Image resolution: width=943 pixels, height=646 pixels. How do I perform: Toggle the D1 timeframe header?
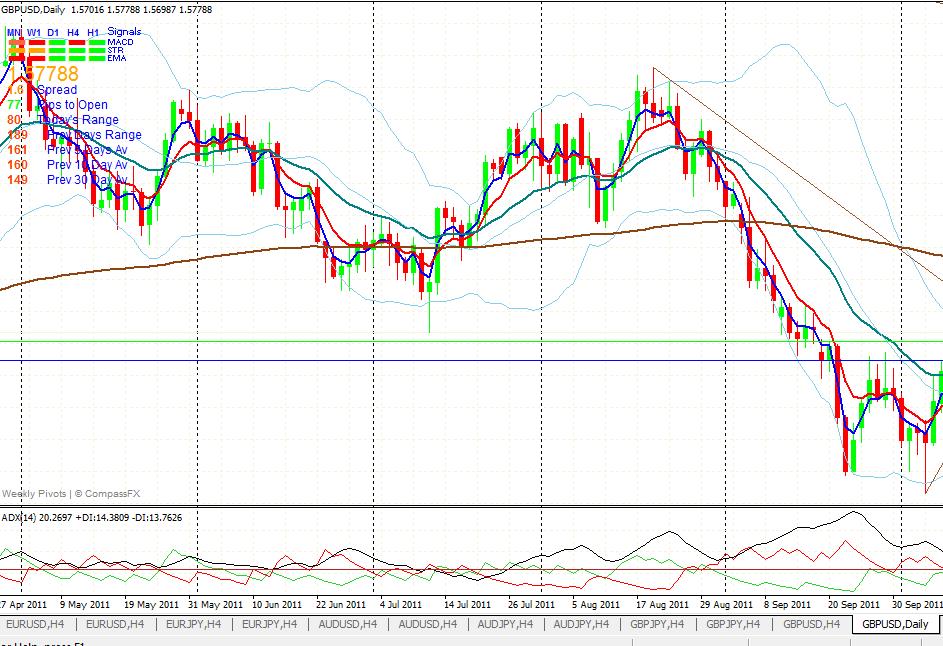click(53, 32)
